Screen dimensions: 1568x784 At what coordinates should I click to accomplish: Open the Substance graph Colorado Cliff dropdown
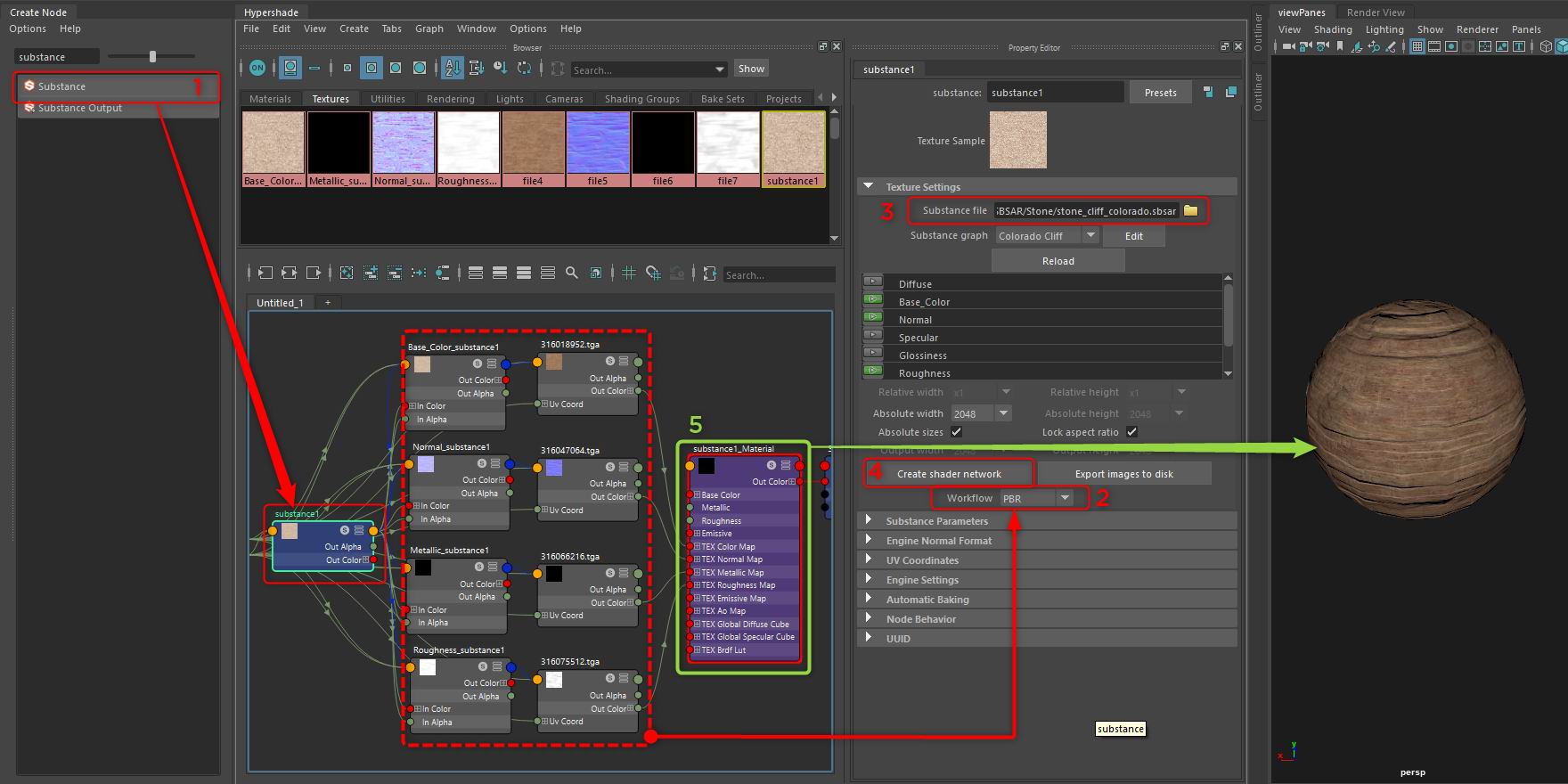(x=1048, y=236)
